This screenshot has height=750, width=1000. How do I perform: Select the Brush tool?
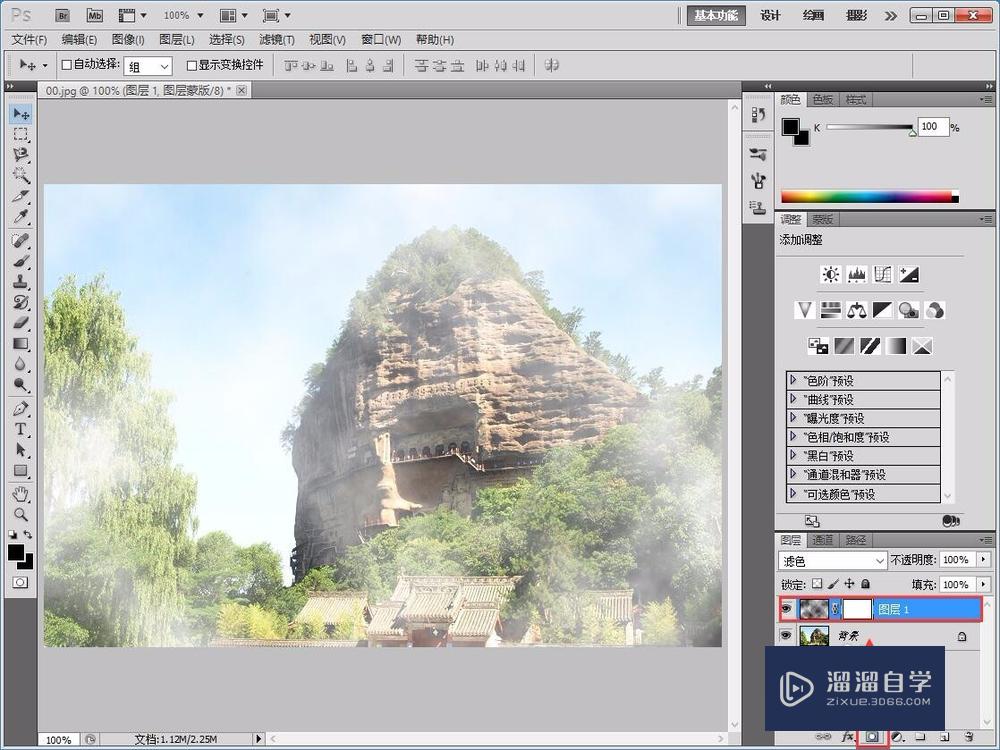(x=21, y=261)
